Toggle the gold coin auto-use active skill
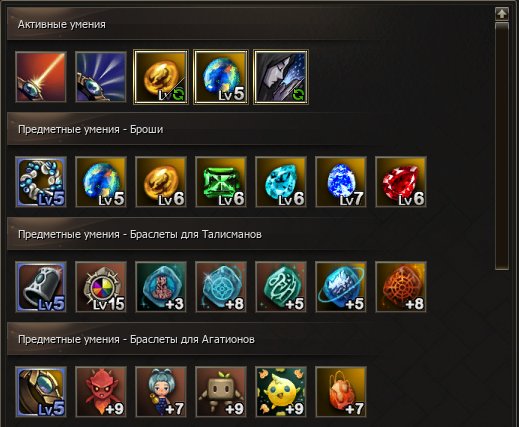 [161, 77]
